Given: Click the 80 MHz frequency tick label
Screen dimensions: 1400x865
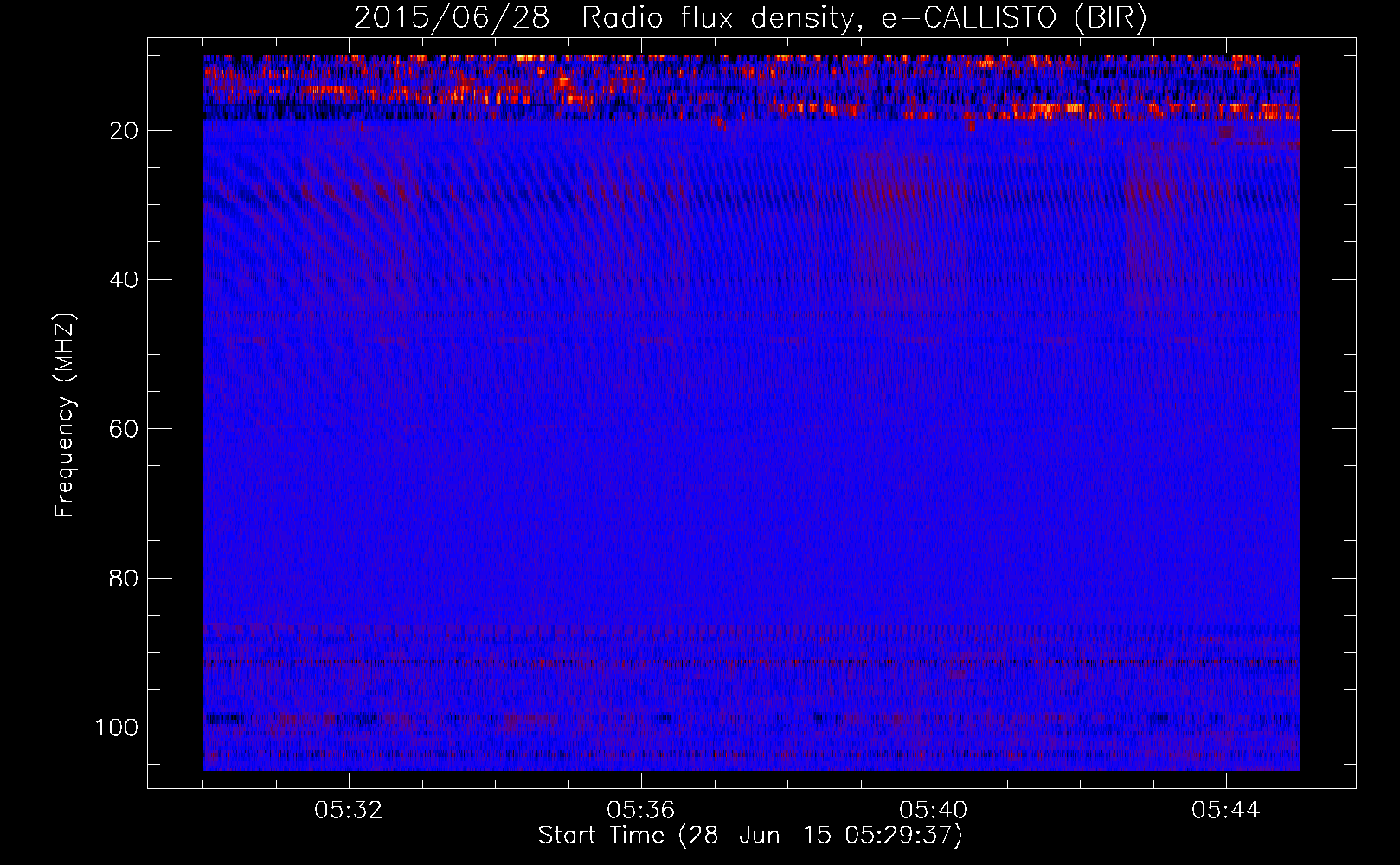Looking at the screenshot, I should (124, 579).
